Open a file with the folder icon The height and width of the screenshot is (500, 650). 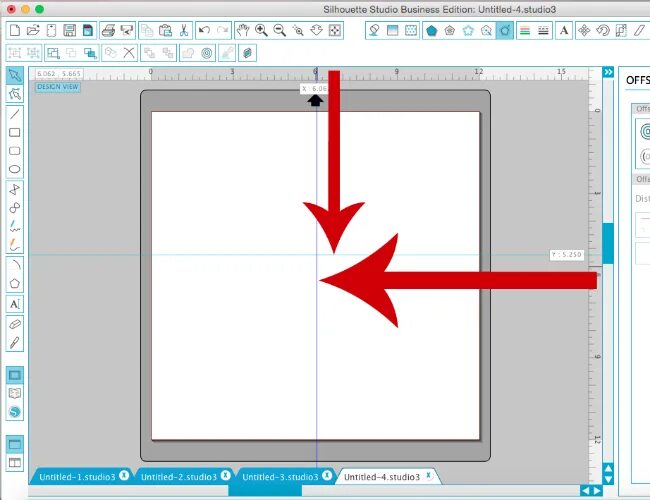(33, 30)
